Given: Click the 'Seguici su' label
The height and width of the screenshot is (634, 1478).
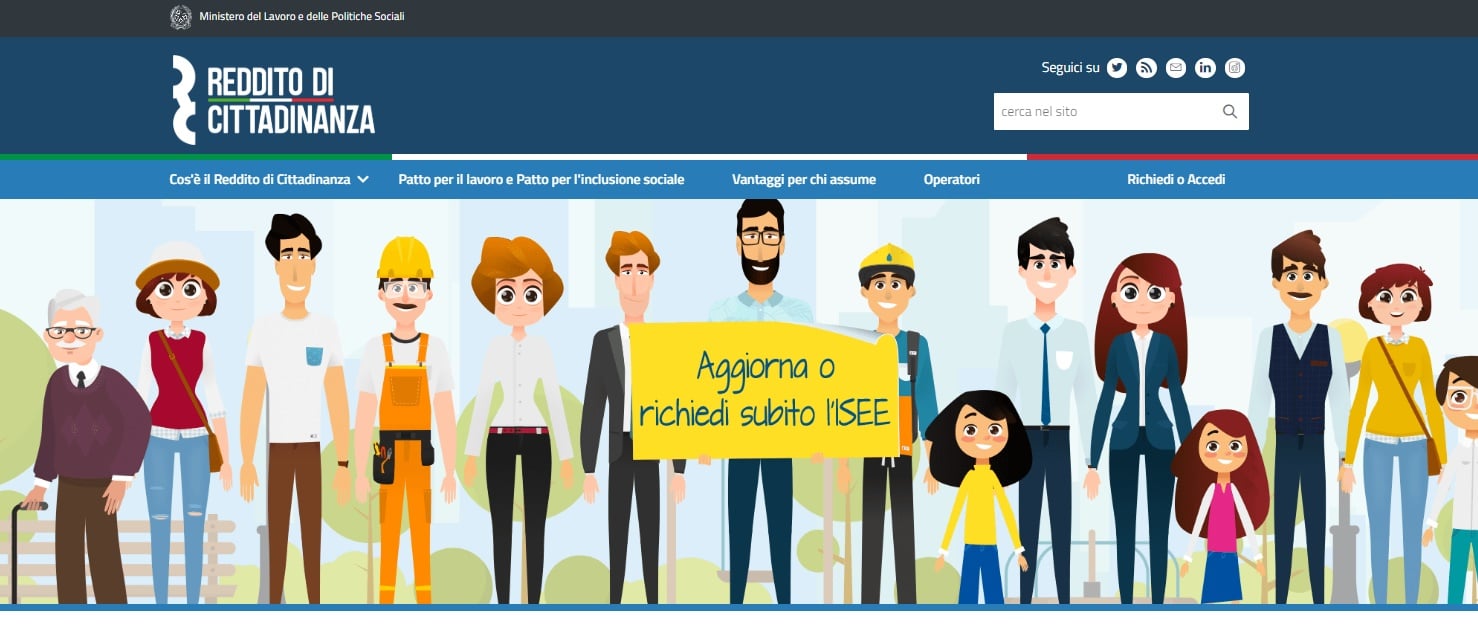Looking at the screenshot, I should (x=1070, y=68).
